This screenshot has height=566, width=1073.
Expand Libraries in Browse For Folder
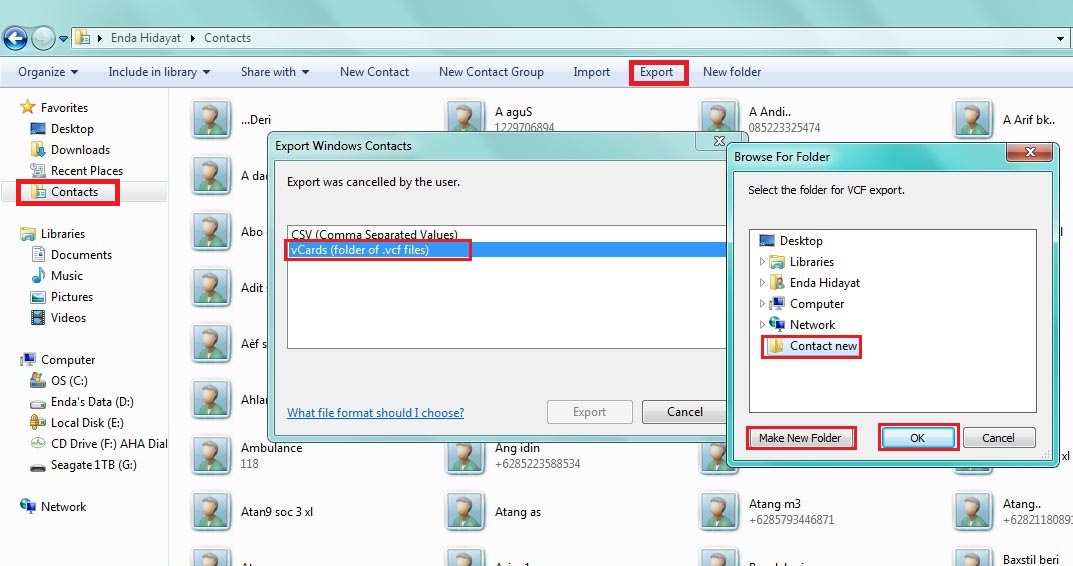[762, 261]
